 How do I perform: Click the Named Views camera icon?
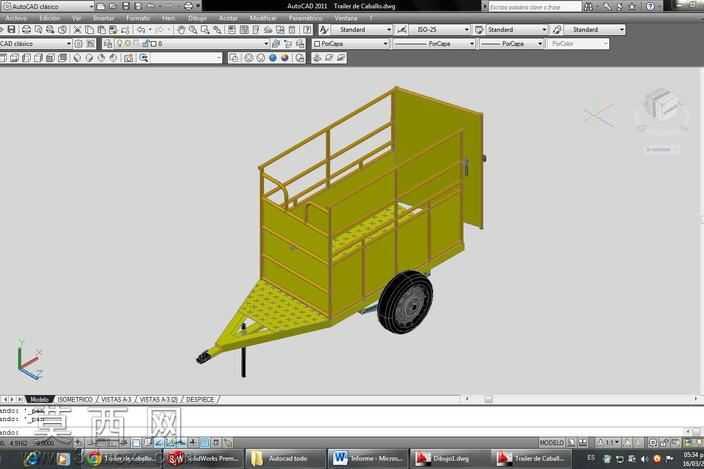tap(129, 58)
